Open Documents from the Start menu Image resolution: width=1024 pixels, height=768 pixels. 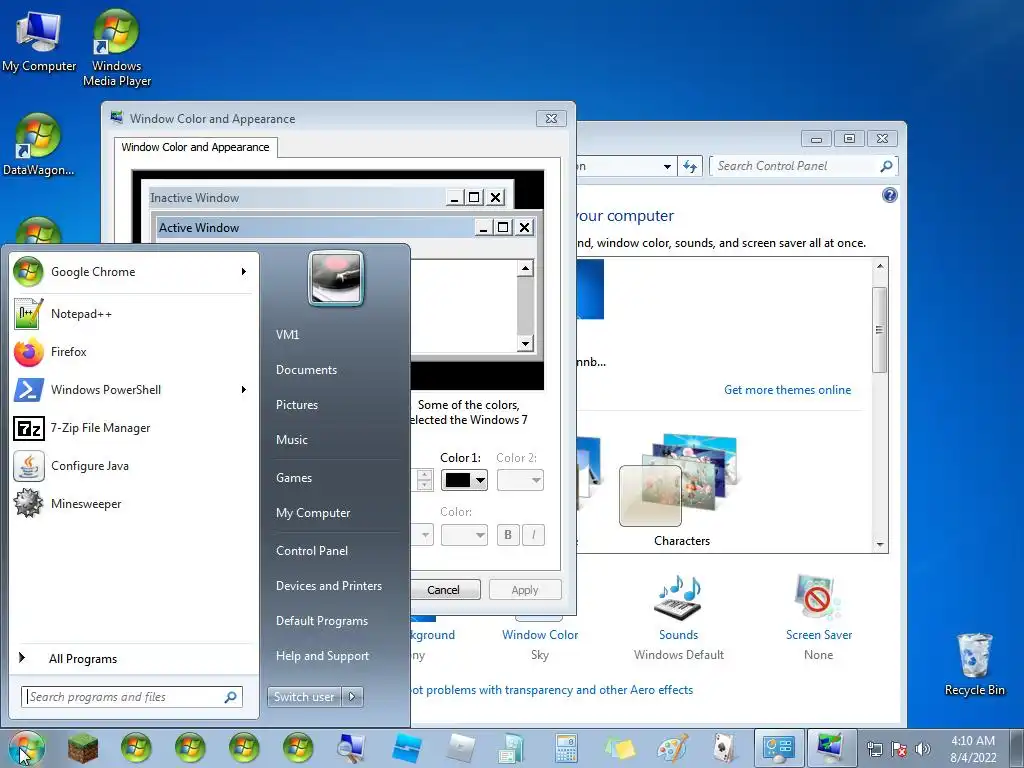(x=306, y=370)
